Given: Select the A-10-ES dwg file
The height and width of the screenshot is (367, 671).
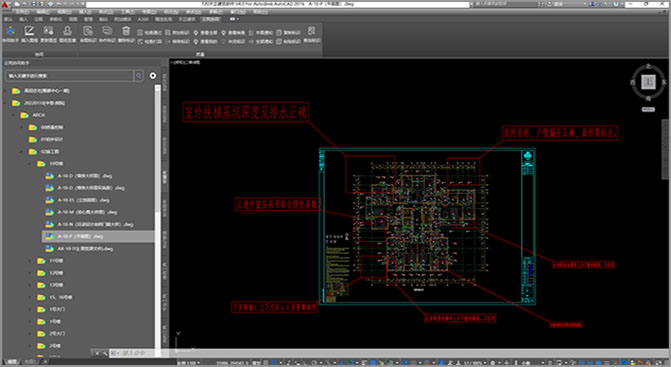Looking at the screenshot, I should coord(77,200).
